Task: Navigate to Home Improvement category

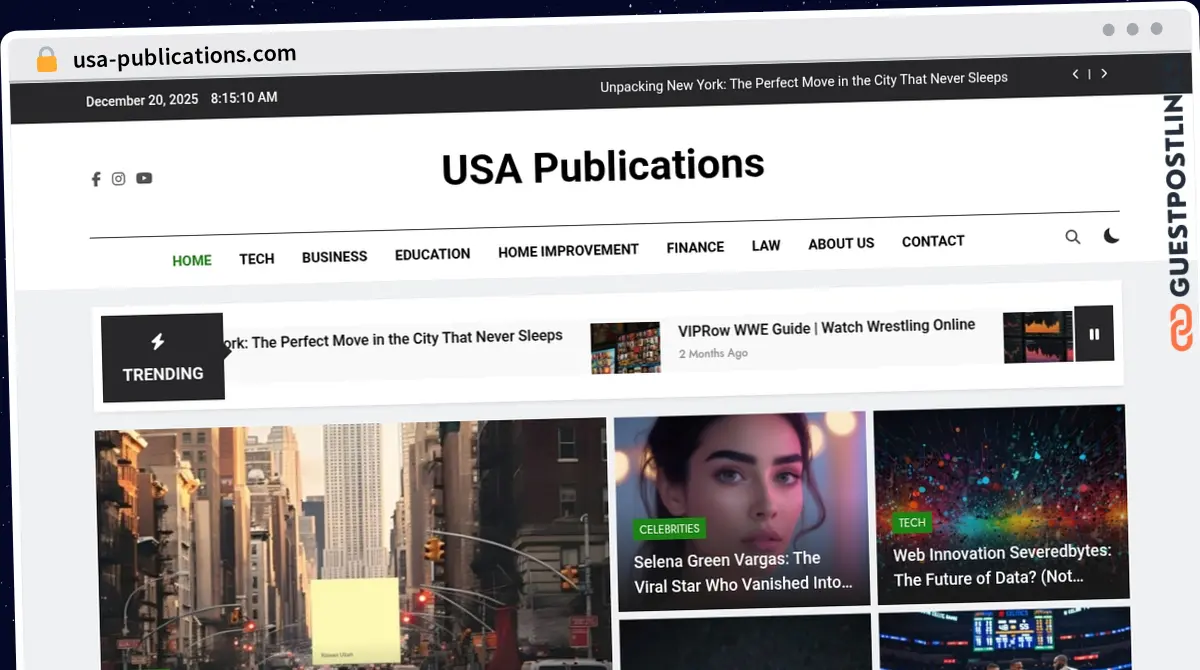Action: pyautogui.click(x=568, y=250)
